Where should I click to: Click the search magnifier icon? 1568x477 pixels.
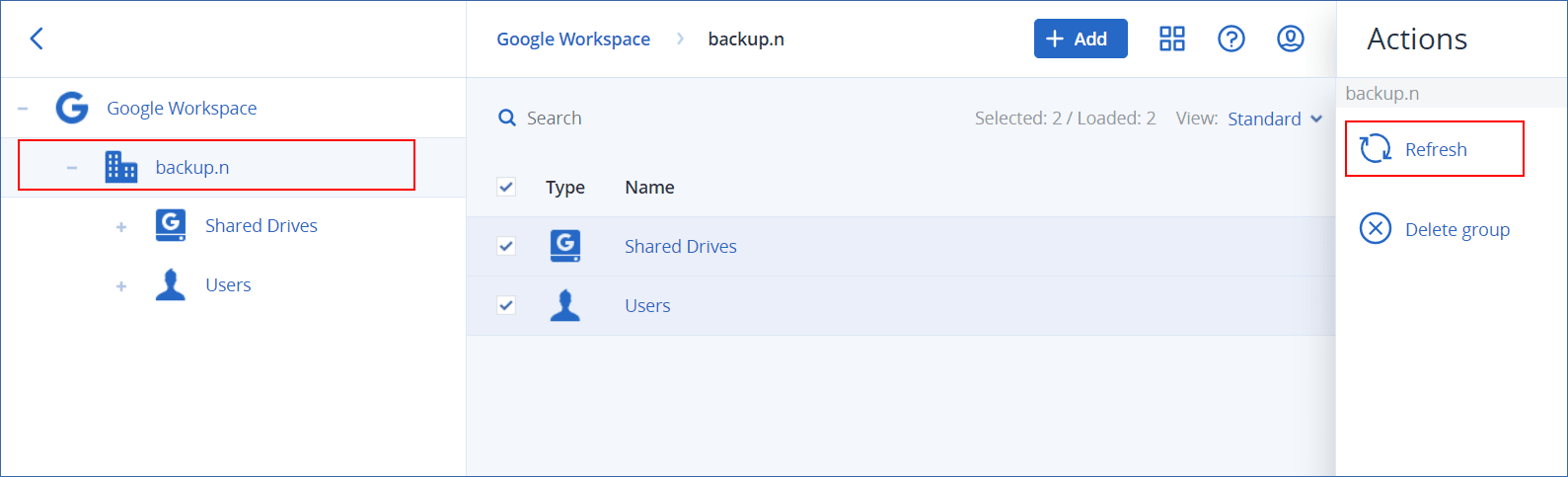[507, 119]
